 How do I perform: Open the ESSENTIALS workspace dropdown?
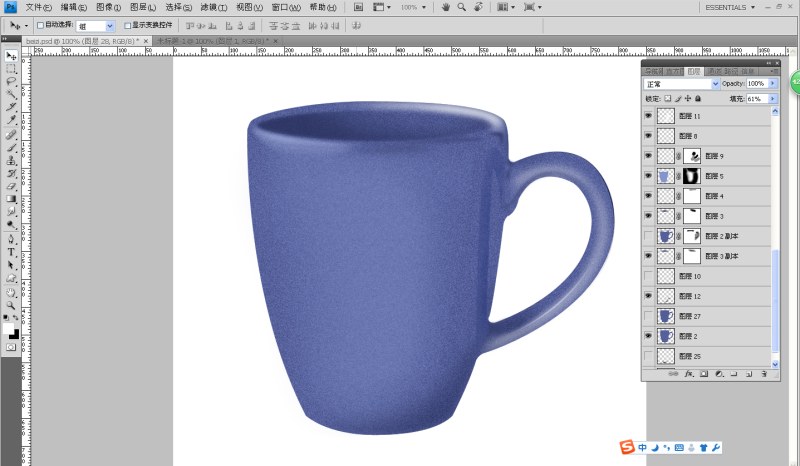coord(730,7)
